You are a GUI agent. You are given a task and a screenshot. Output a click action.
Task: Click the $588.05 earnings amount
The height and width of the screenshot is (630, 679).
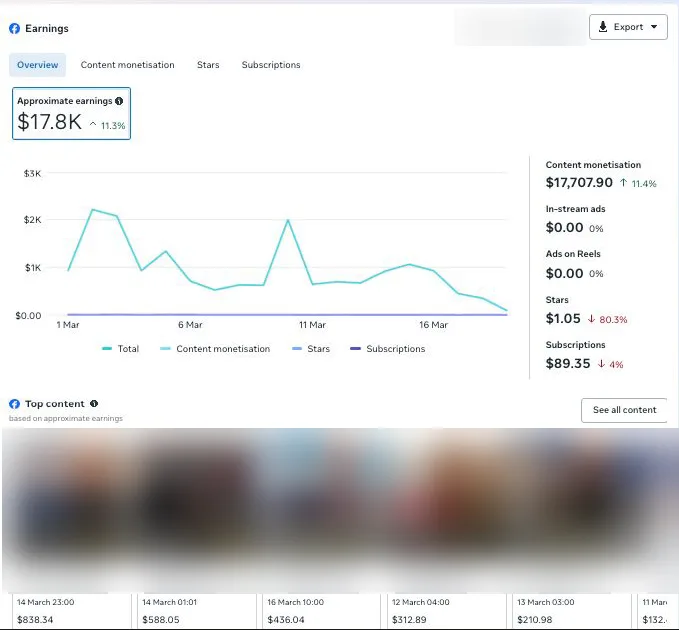pos(161,620)
